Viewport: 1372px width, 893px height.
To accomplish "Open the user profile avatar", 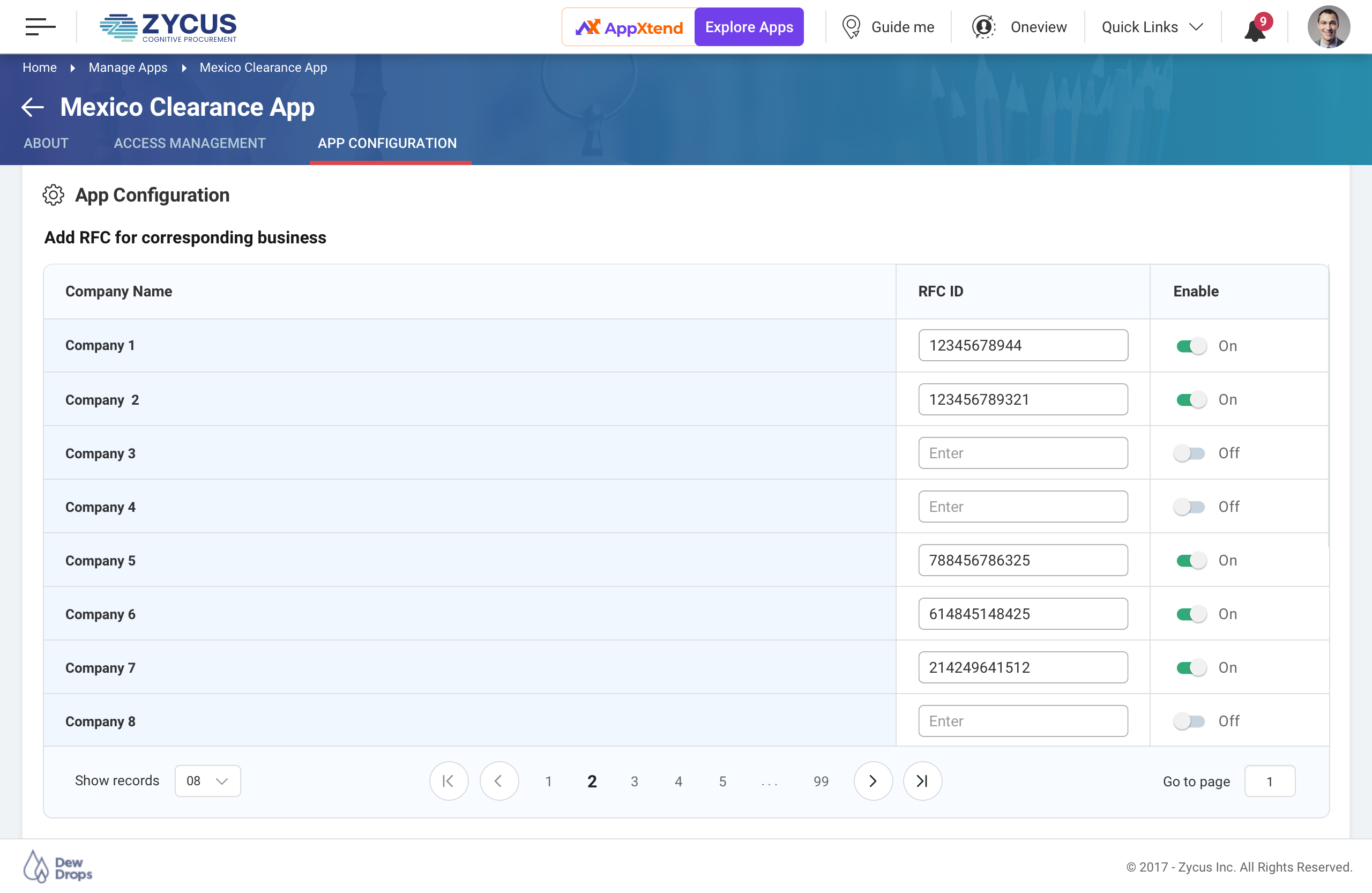I will pos(1329,27).
